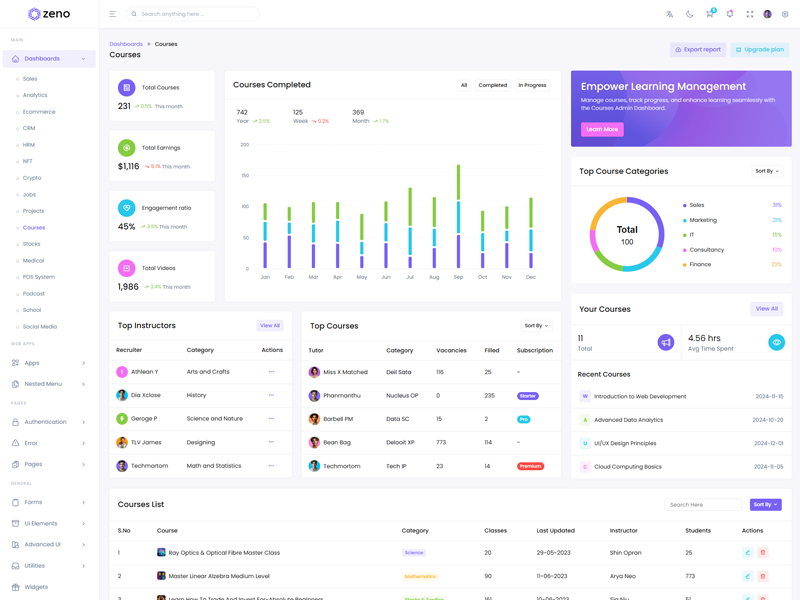Screen dimensions: 800x600
Task: Click Learn More on the banner
Action: [x=602, y=129]
